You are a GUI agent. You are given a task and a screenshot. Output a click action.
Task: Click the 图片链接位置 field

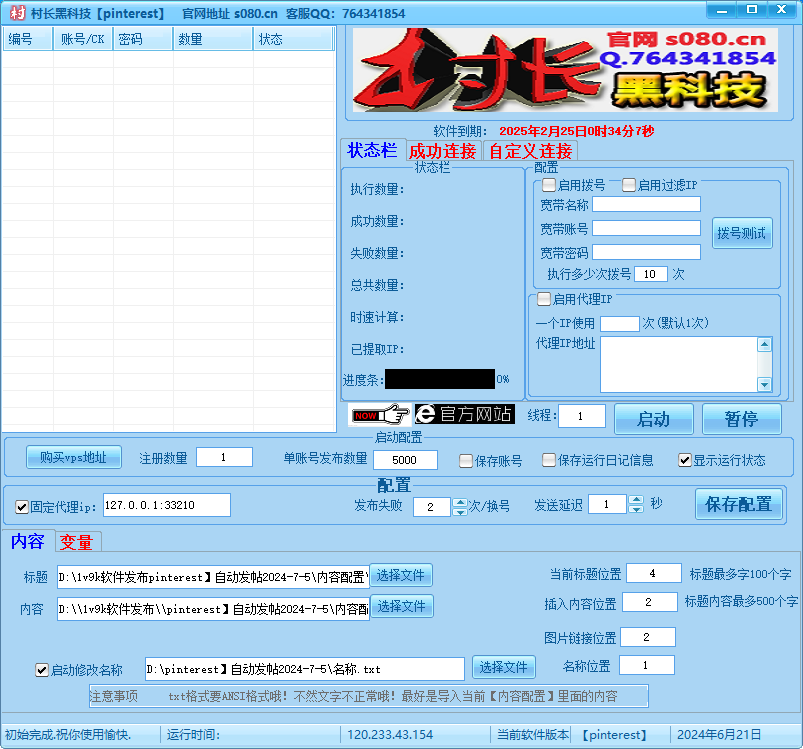tap(648, 637)
